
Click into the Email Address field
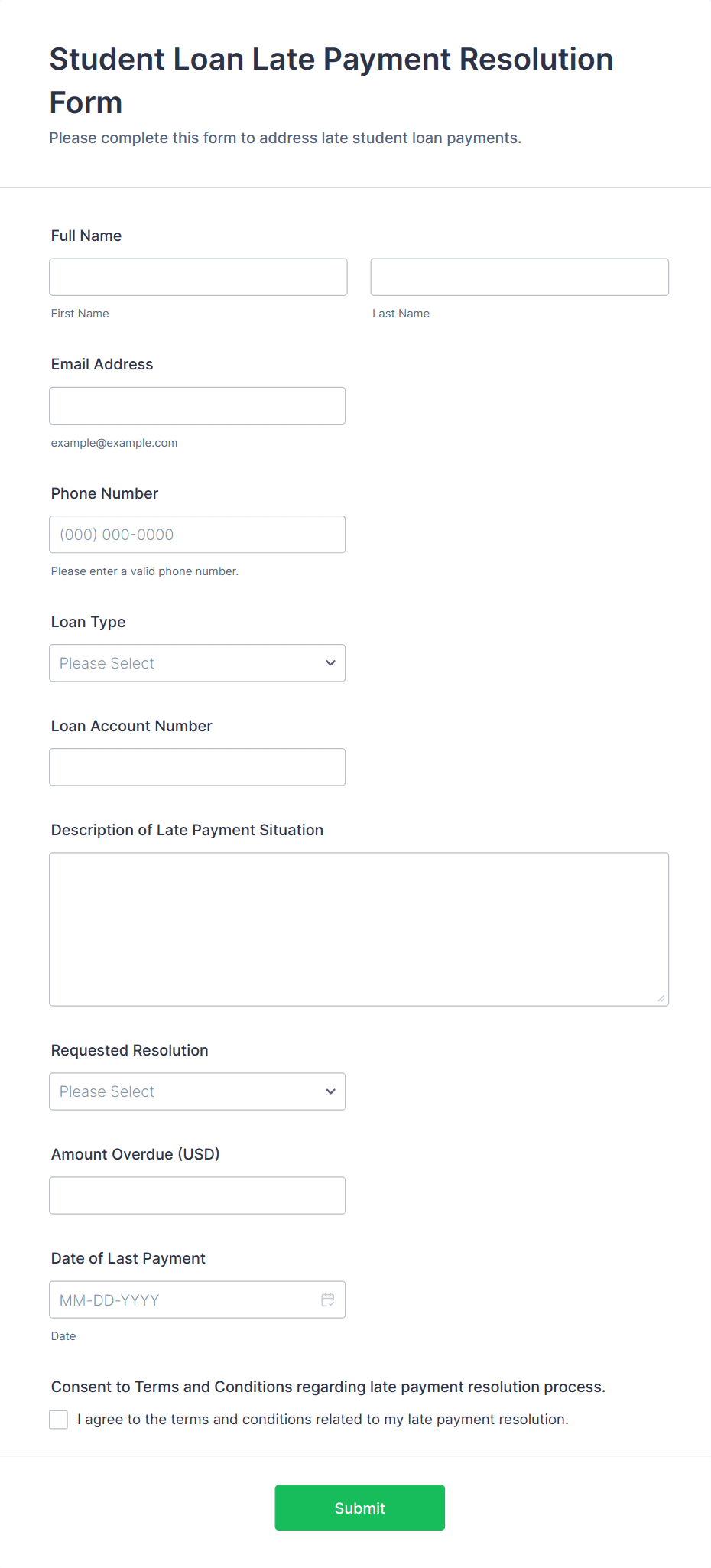(196, 405)
